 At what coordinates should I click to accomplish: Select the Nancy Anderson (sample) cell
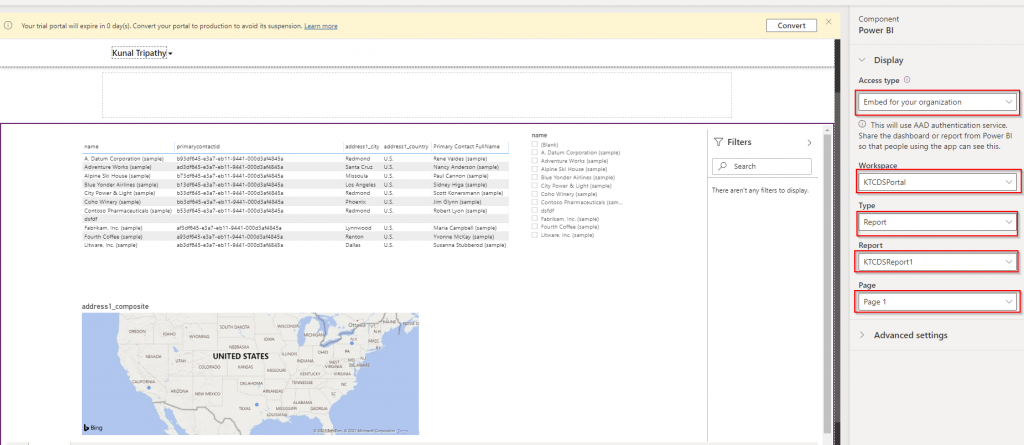click(x=466, y=167)
